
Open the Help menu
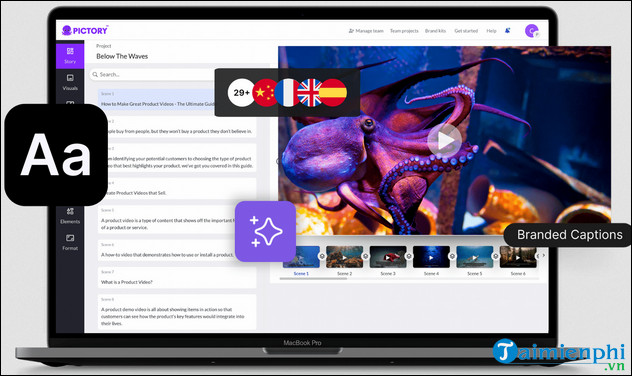click(x=491, y=31)
